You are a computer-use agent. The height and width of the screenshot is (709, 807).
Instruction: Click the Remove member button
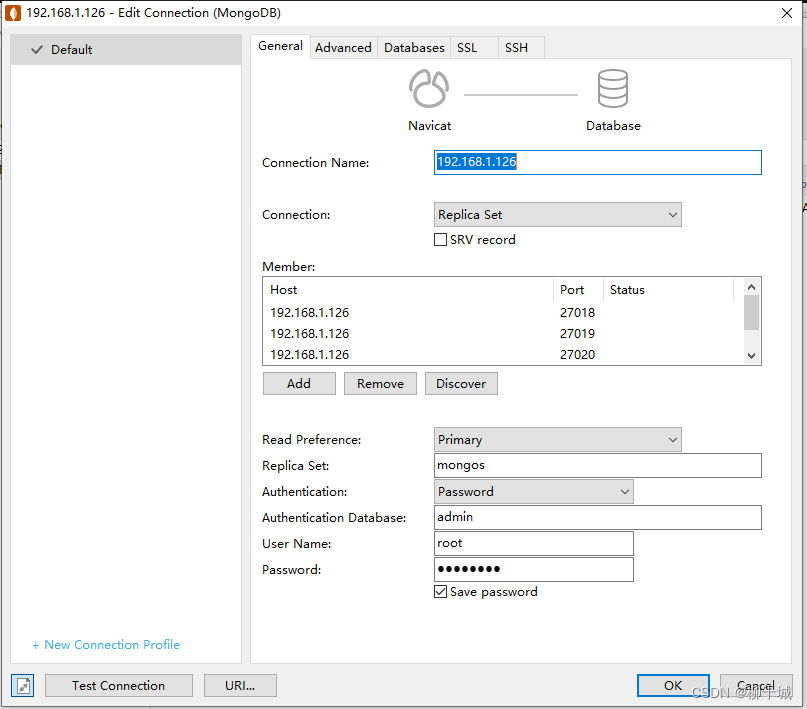pyautogui.click(x=380, y=383)
